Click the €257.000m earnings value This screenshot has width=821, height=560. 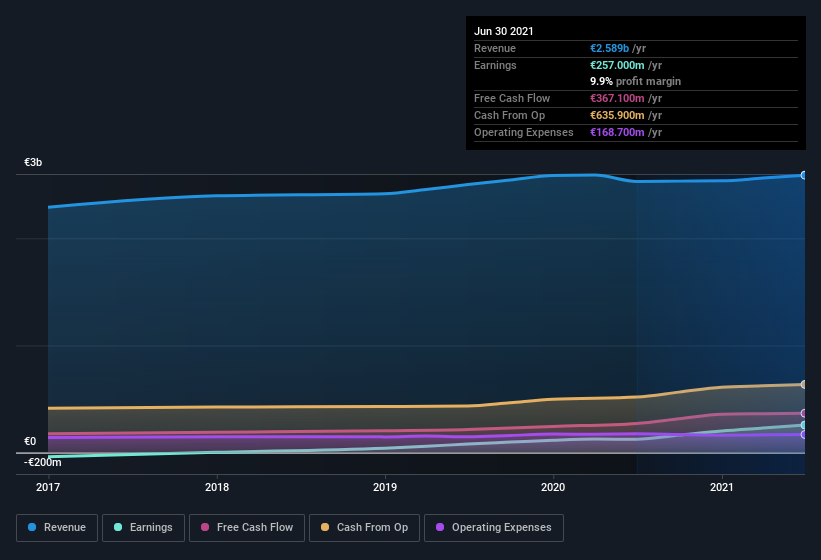point(617,65)
